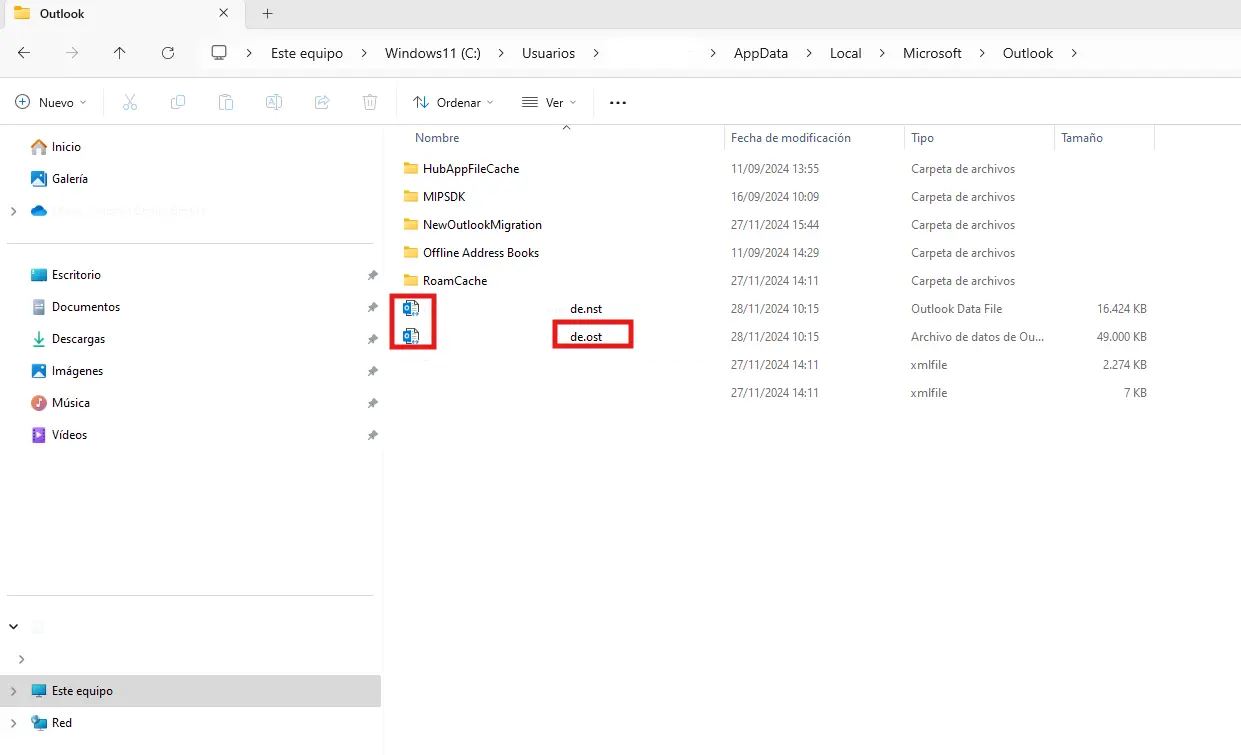Unpin Imágenes using its pin icon
Viewport: 1241px width, 755px height.
click(372, 371)
